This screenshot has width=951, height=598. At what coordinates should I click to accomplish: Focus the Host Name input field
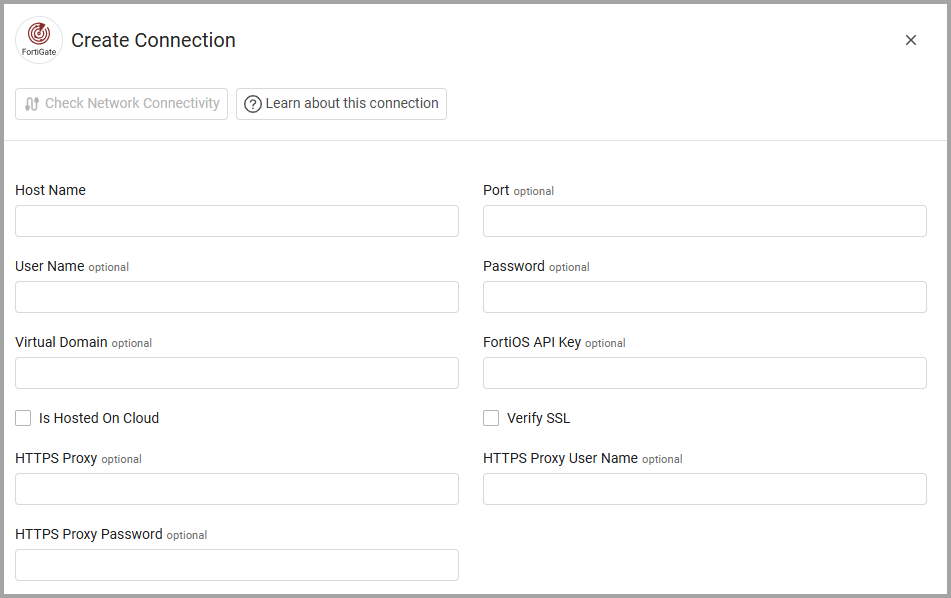(237, 221)
